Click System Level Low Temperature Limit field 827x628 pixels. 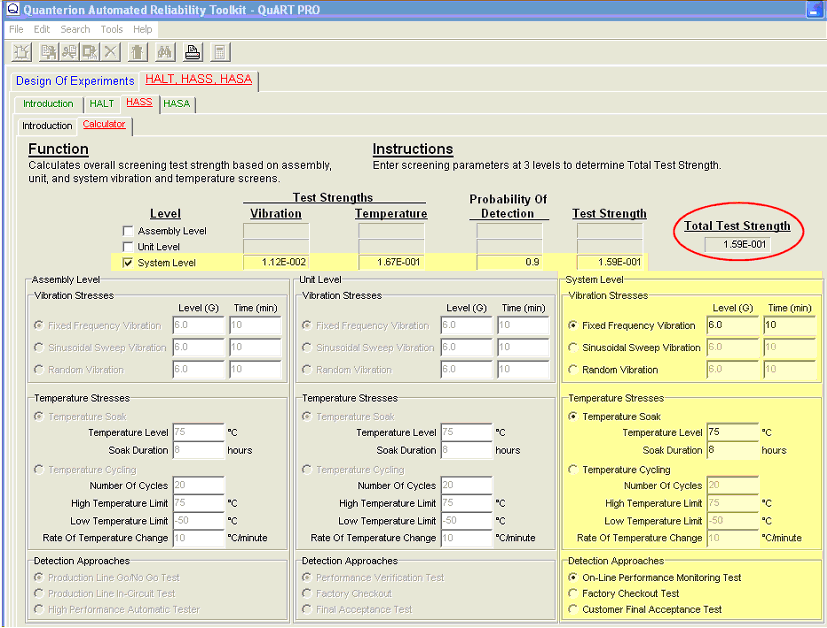tap(733, 520)
